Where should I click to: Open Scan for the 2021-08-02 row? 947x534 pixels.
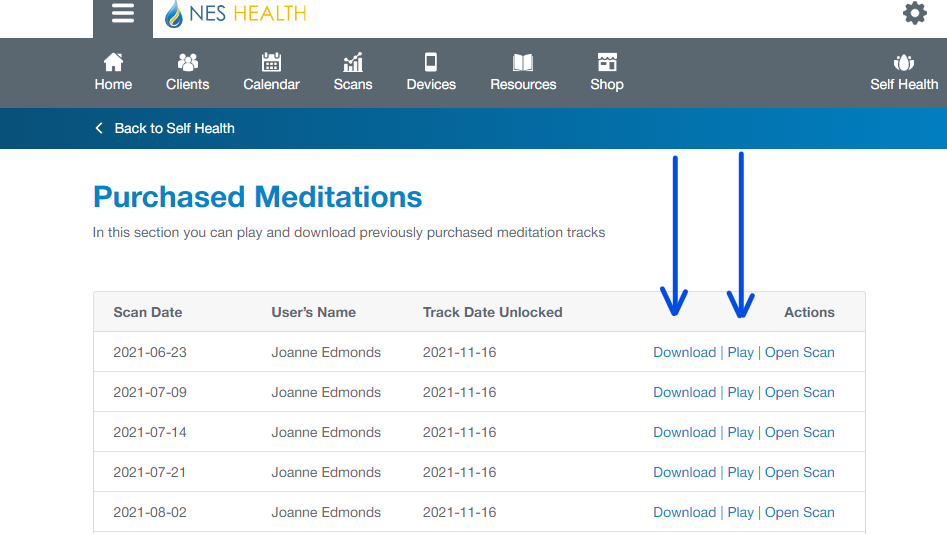click(x=799, y=512)
